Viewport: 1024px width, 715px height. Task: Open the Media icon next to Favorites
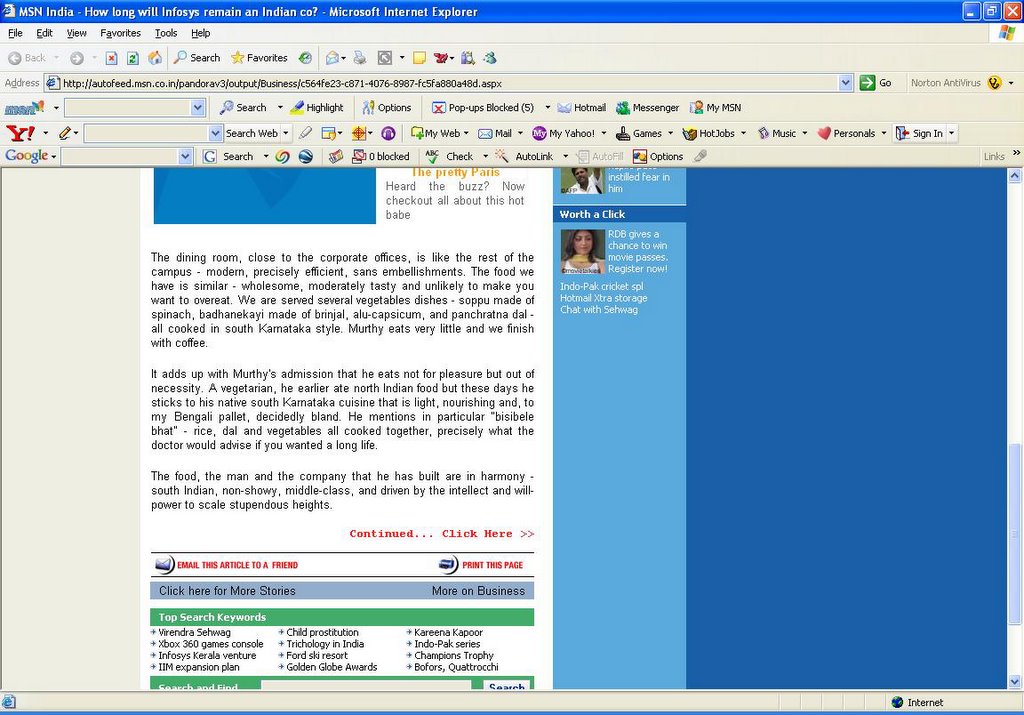(x=305, y=58)
